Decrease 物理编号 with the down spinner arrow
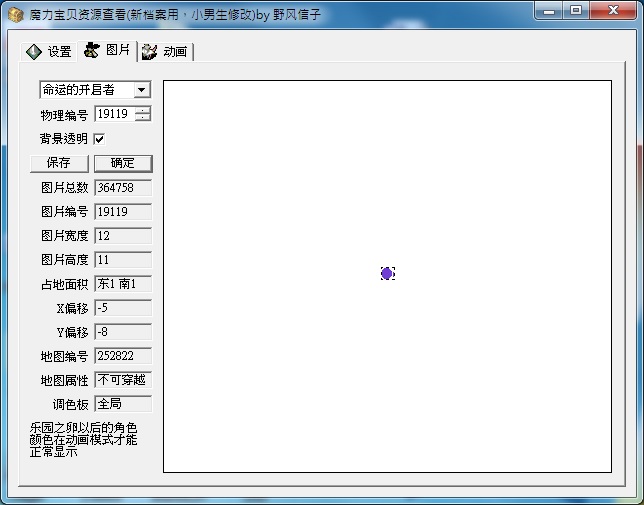This screenshot has height=505, width=644. (x=143, y=118)
